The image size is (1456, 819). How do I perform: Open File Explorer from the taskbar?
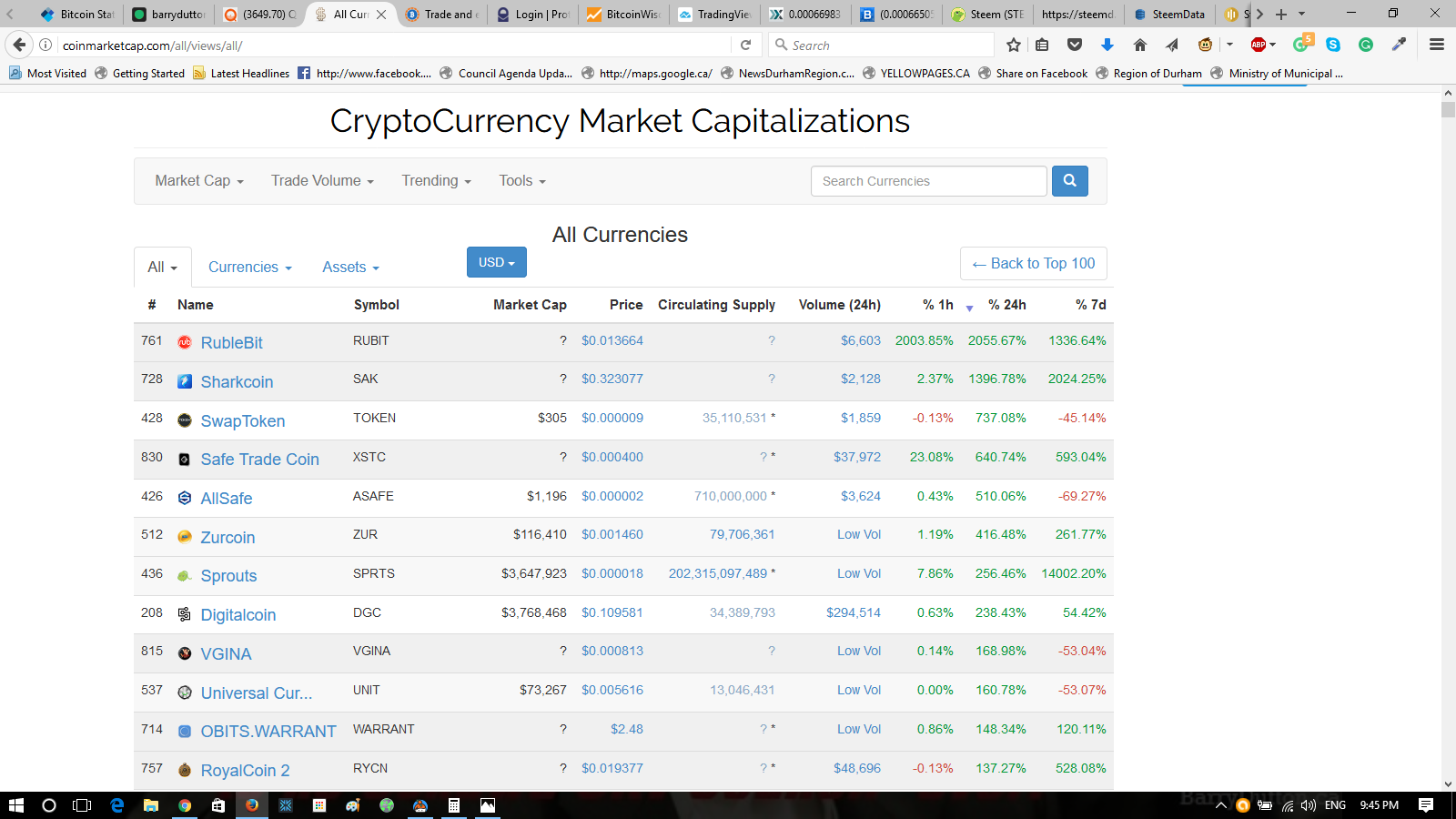click(x=151, y=805)
